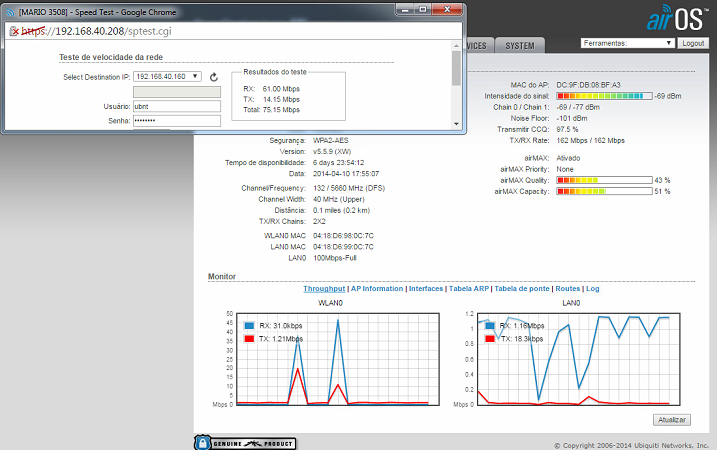Click the blue RX legend square in LAN0 chart
717x450 pixels.
click(491, 326)
